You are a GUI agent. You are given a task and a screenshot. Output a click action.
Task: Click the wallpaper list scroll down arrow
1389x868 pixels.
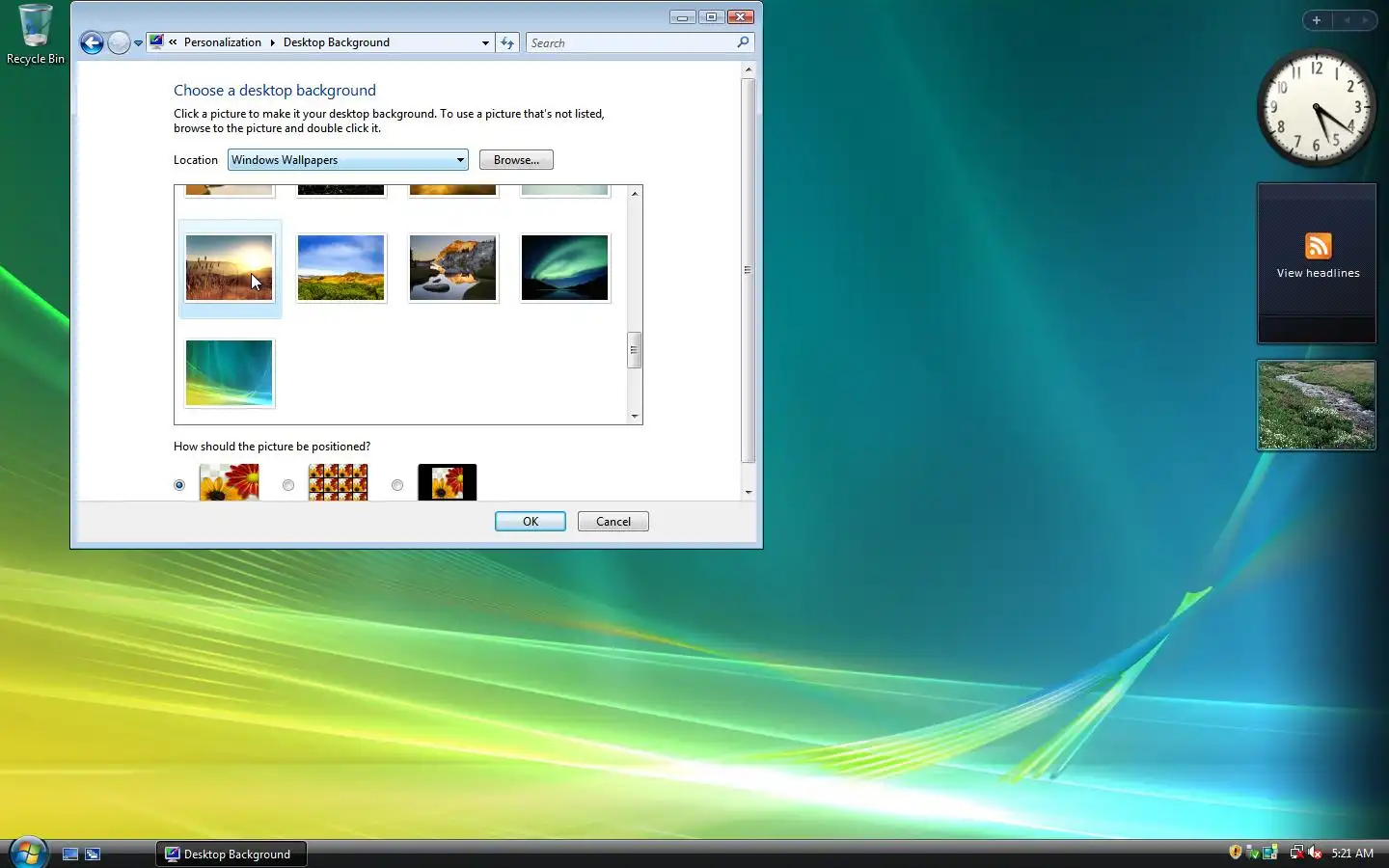click(x=635, y=417)
